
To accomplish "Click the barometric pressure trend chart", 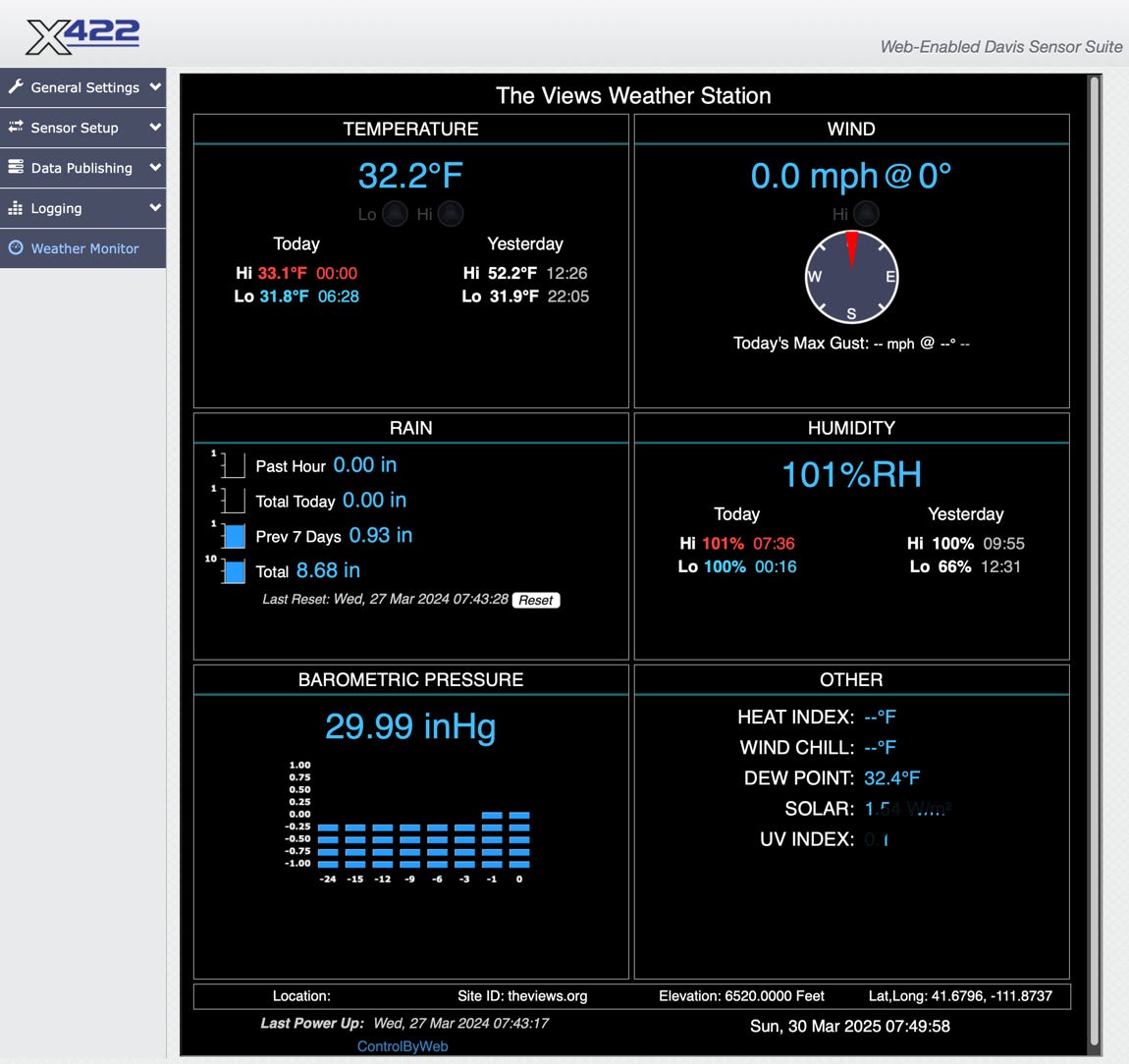I will (x=407, y=823).
